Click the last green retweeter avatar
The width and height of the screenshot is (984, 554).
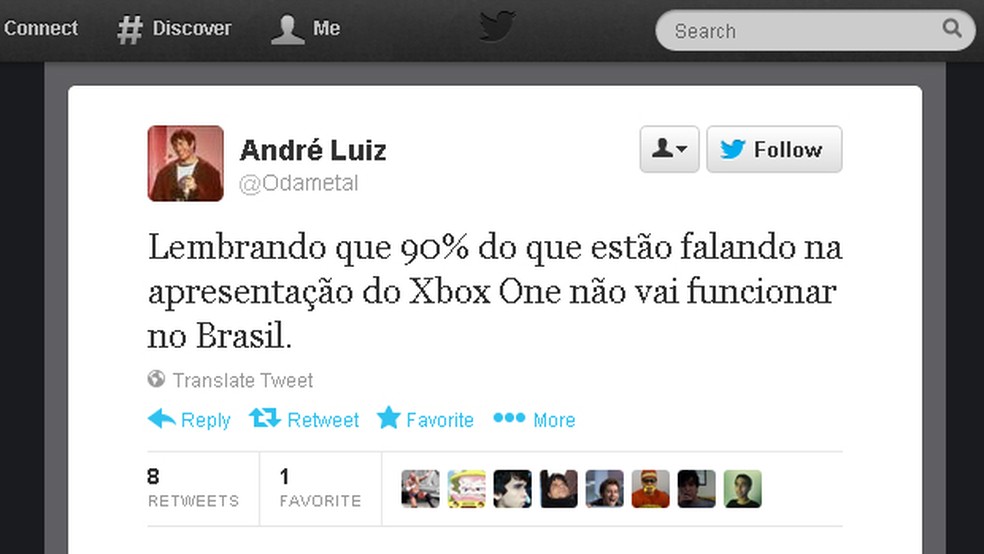(x=742, y=489)
